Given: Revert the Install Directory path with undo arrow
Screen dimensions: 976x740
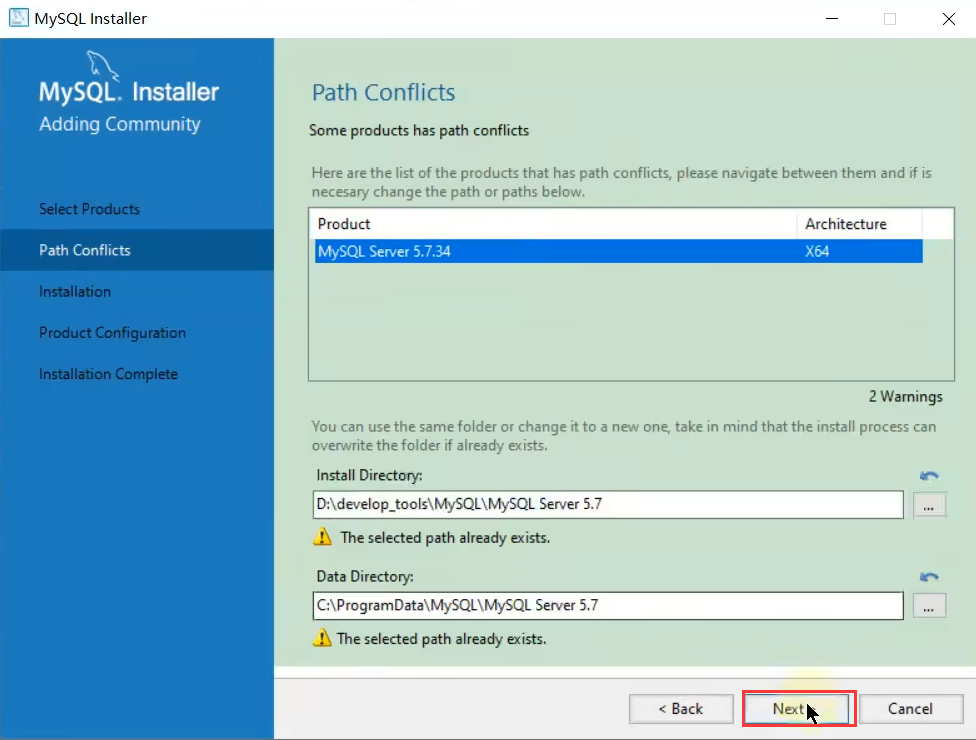Looking at the screenshot, I should tap(929, 476).
